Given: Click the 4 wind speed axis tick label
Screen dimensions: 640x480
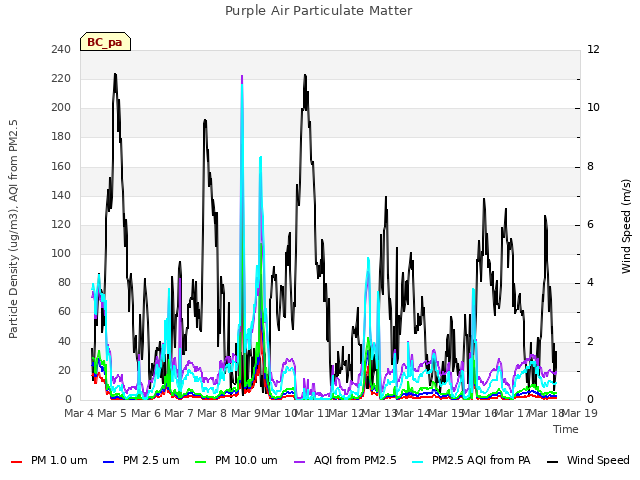Looking at the screenshot, I should tap(591, 283).
